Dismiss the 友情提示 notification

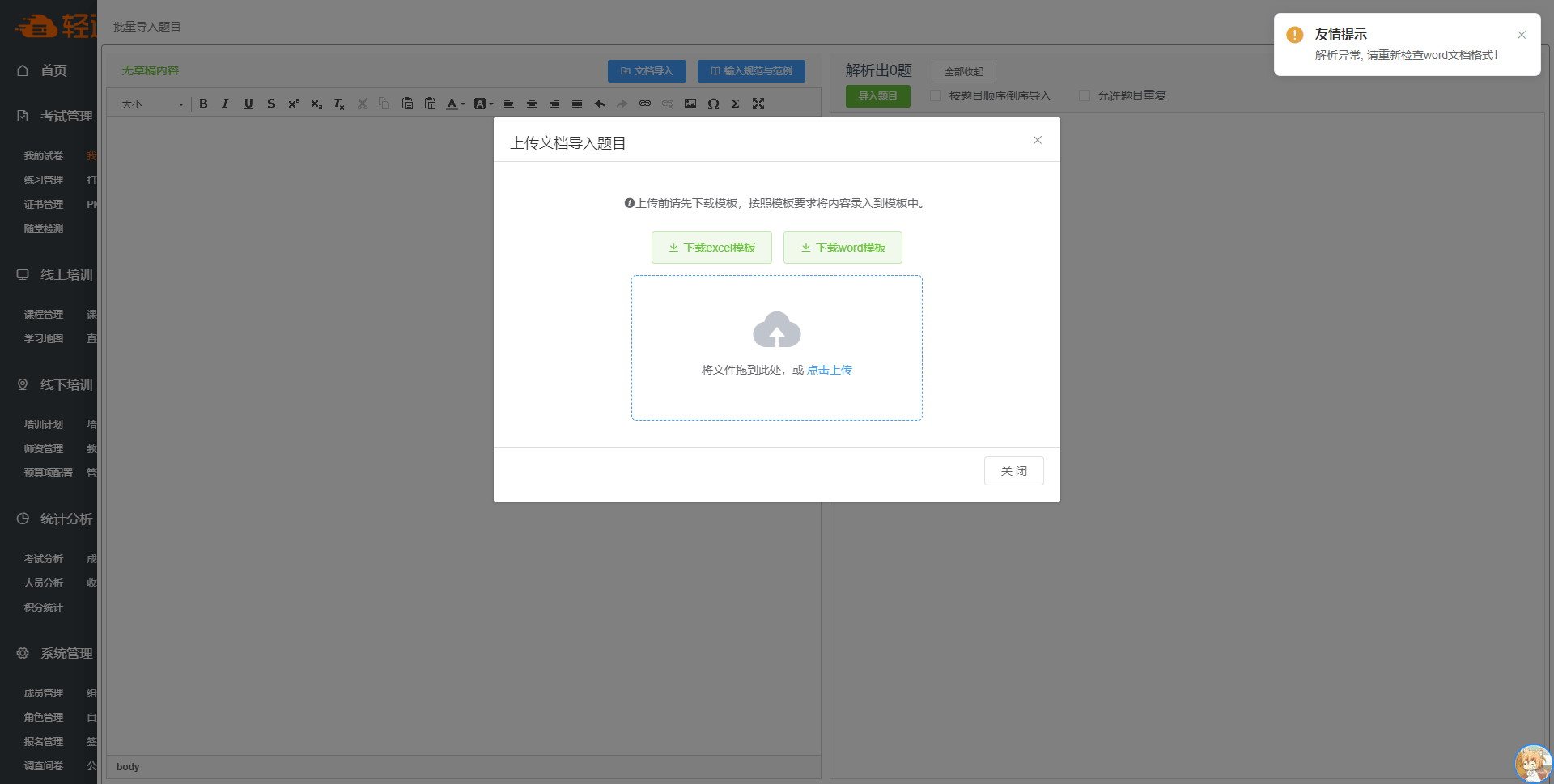(x=1522, y=35)
